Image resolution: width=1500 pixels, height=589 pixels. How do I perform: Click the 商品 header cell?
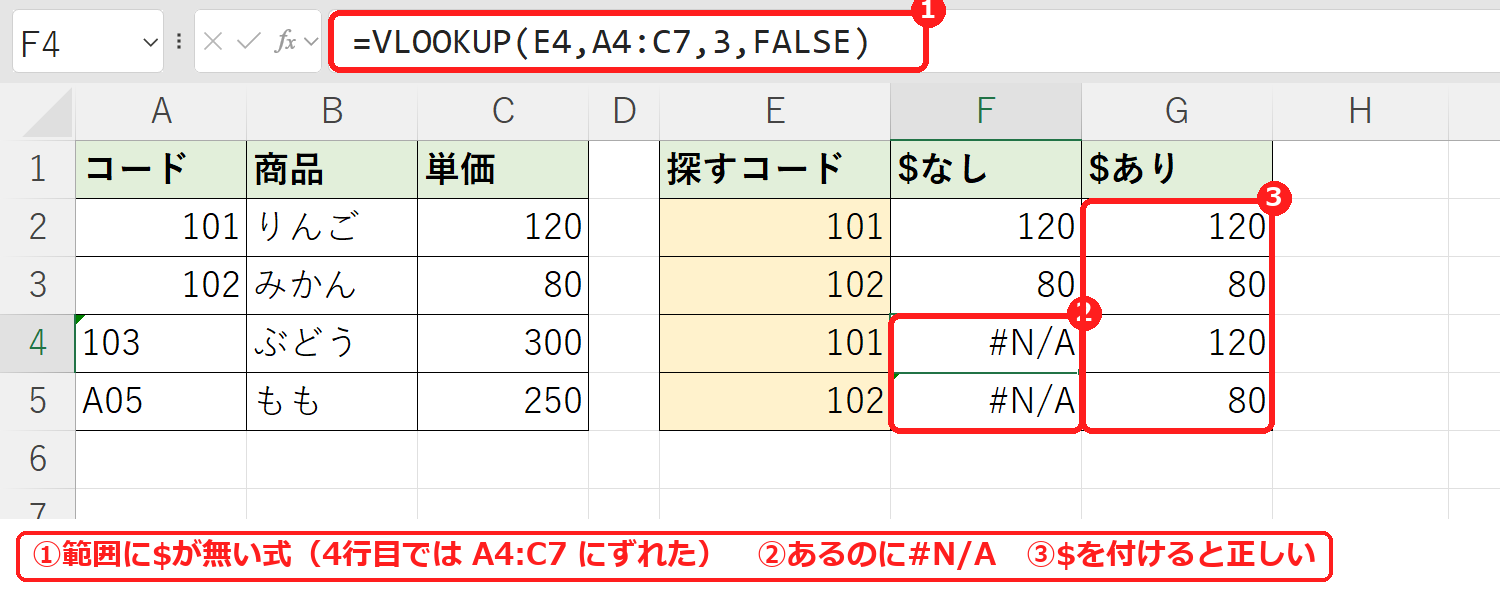coord(332,169)
